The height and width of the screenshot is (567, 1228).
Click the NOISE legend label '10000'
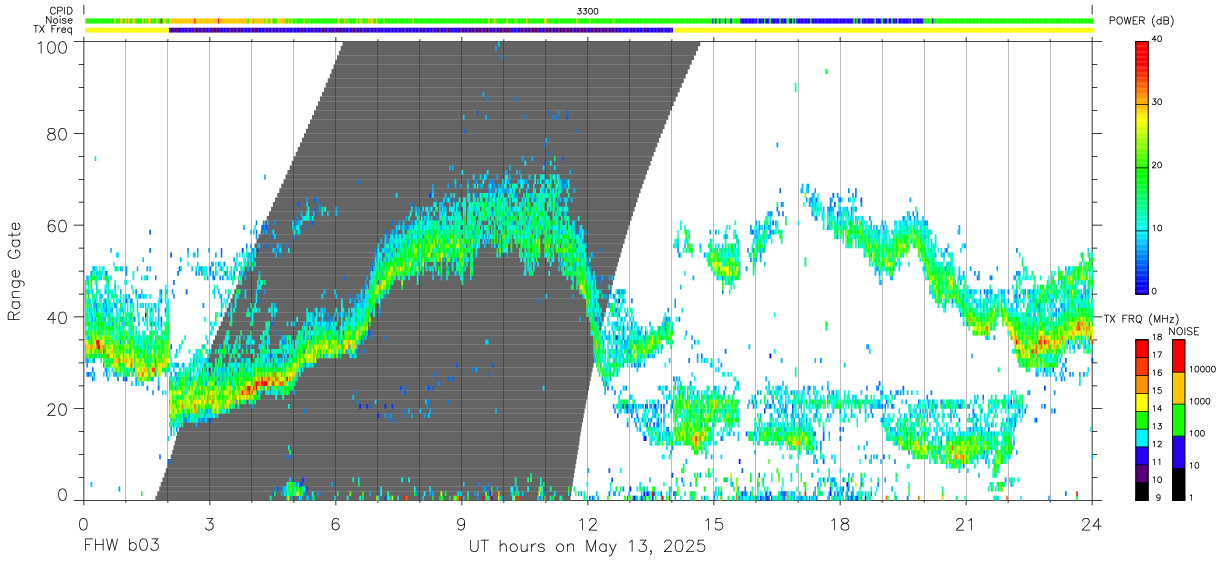(x=1203, y=371)
